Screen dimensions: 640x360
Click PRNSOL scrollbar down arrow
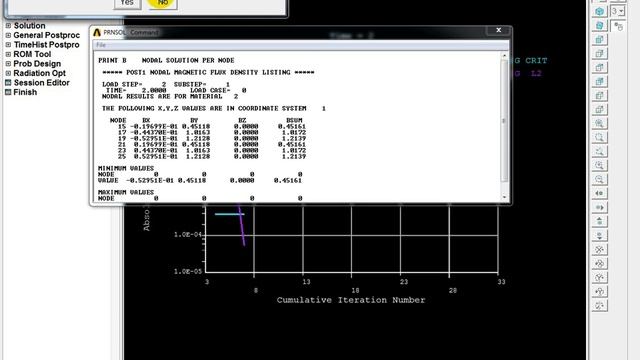click(x=504, y=198)
